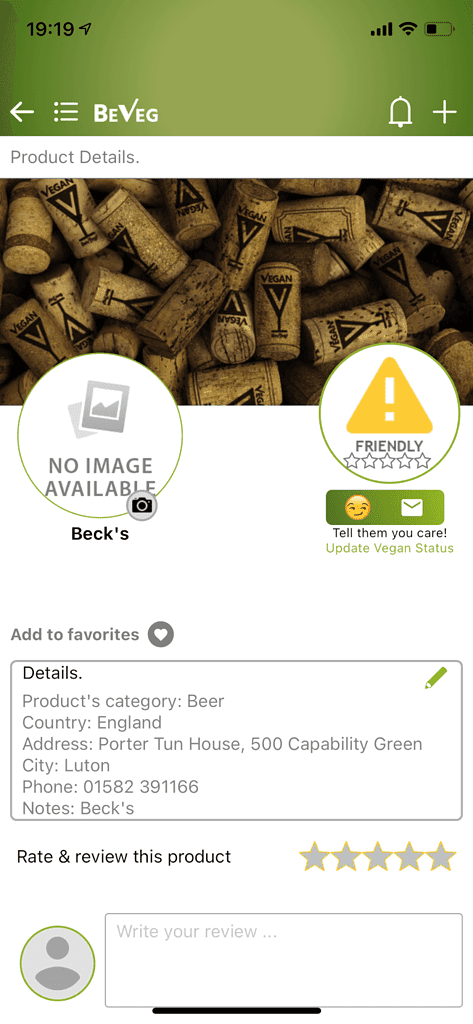Tap the Add to favorites label
473x1024 pixels.
tap(75, 634)
